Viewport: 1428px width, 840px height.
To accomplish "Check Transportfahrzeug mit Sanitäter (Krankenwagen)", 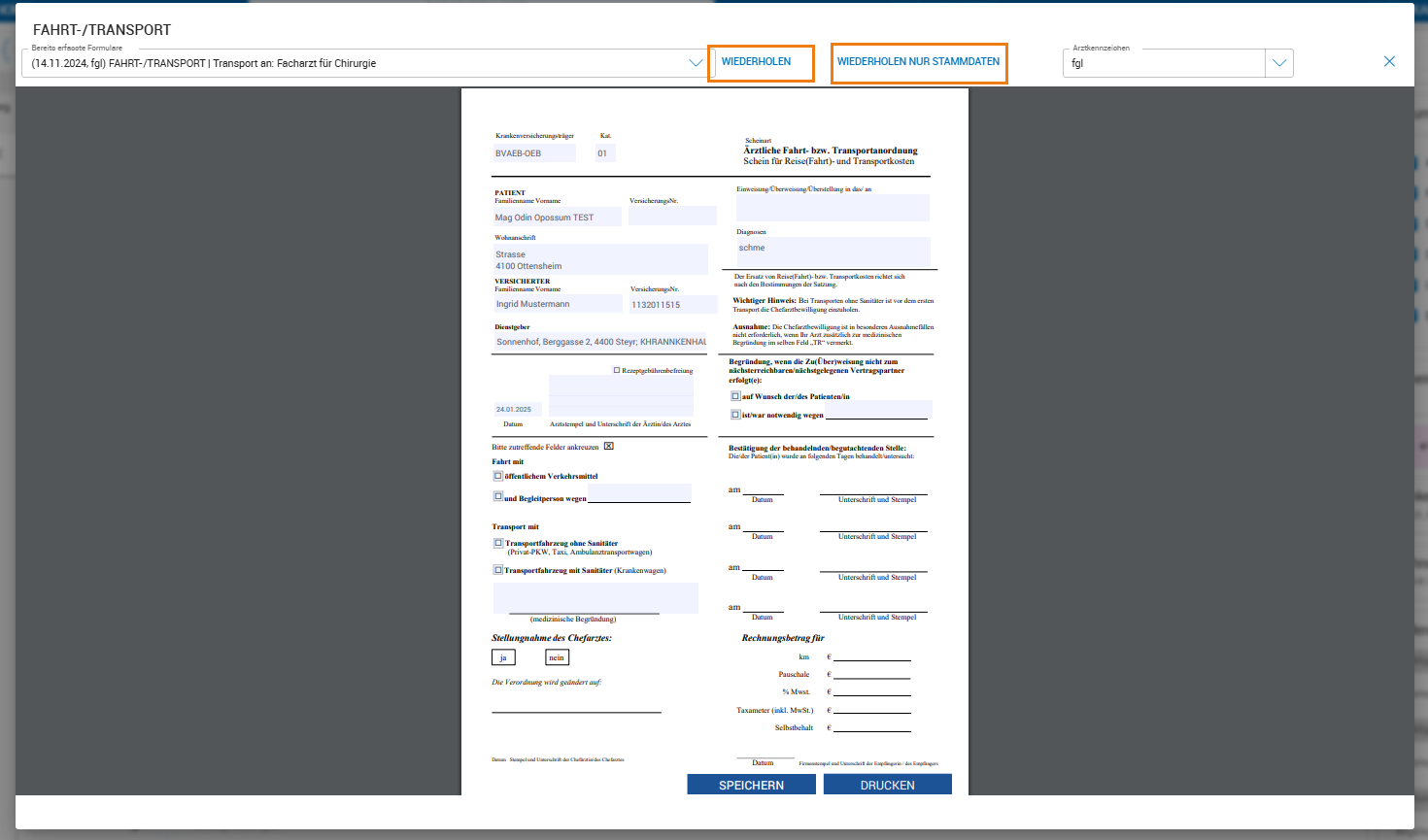I will tap(498, 570).
